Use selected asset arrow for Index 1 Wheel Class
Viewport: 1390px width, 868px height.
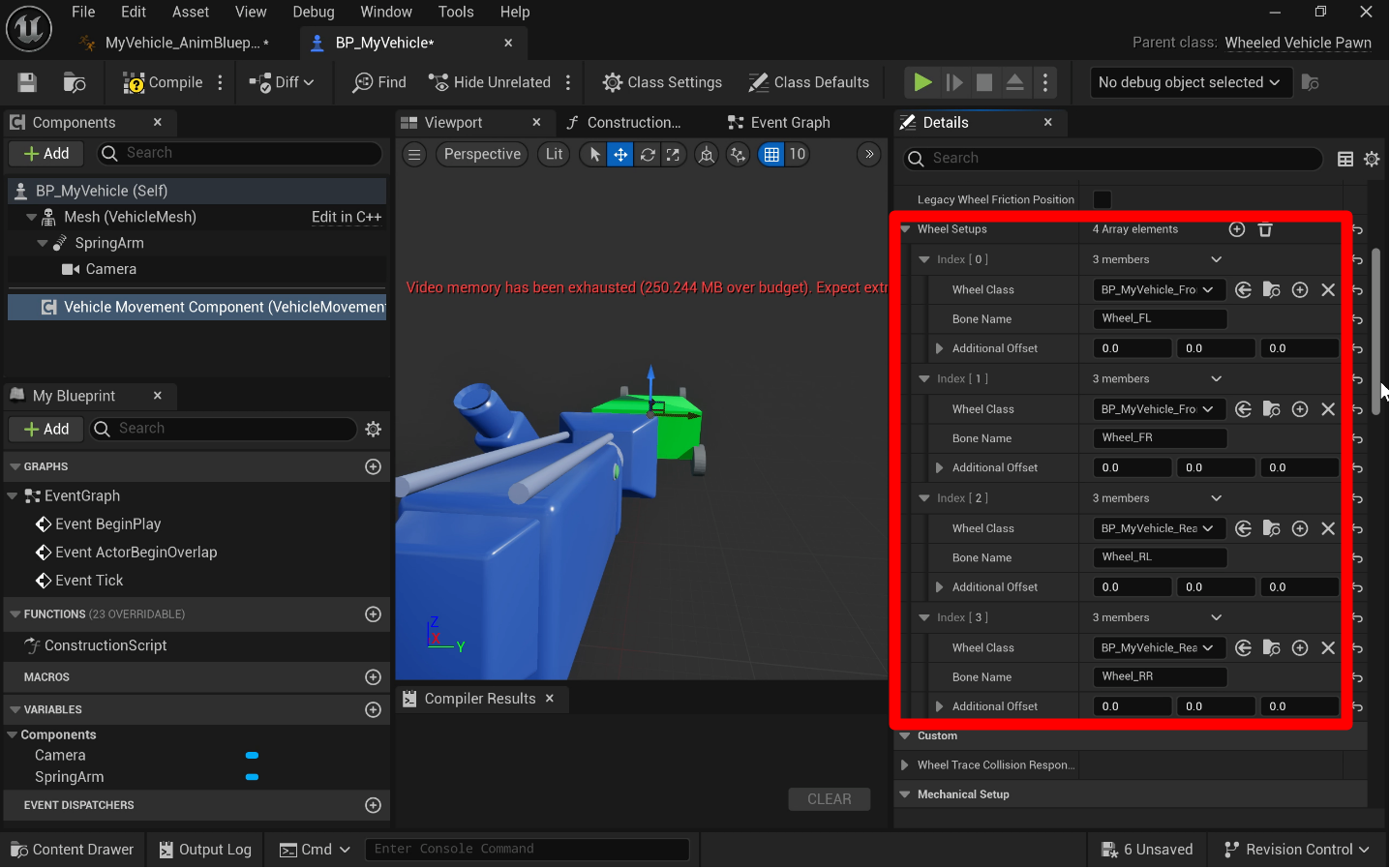[x=1244, y=409]
